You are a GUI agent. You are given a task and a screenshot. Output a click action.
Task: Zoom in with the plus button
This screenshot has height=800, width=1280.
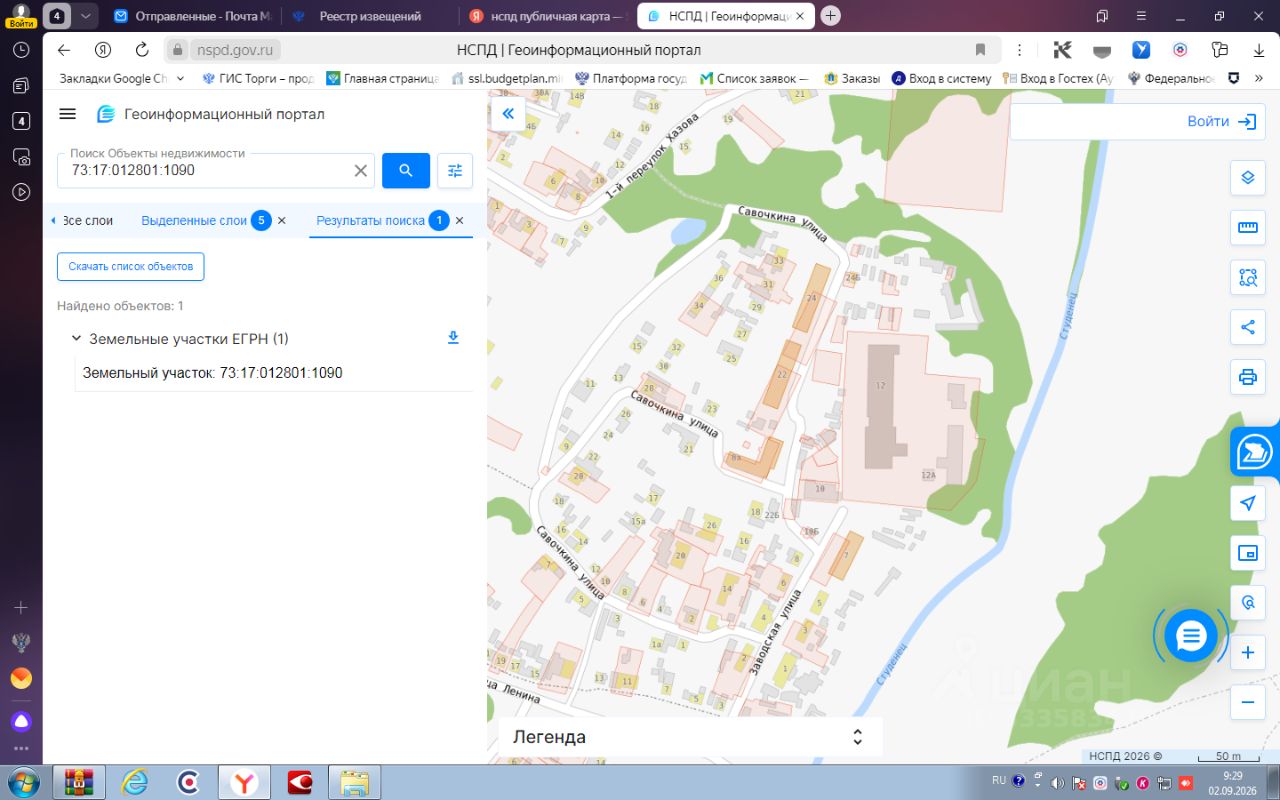point(1247,653)
